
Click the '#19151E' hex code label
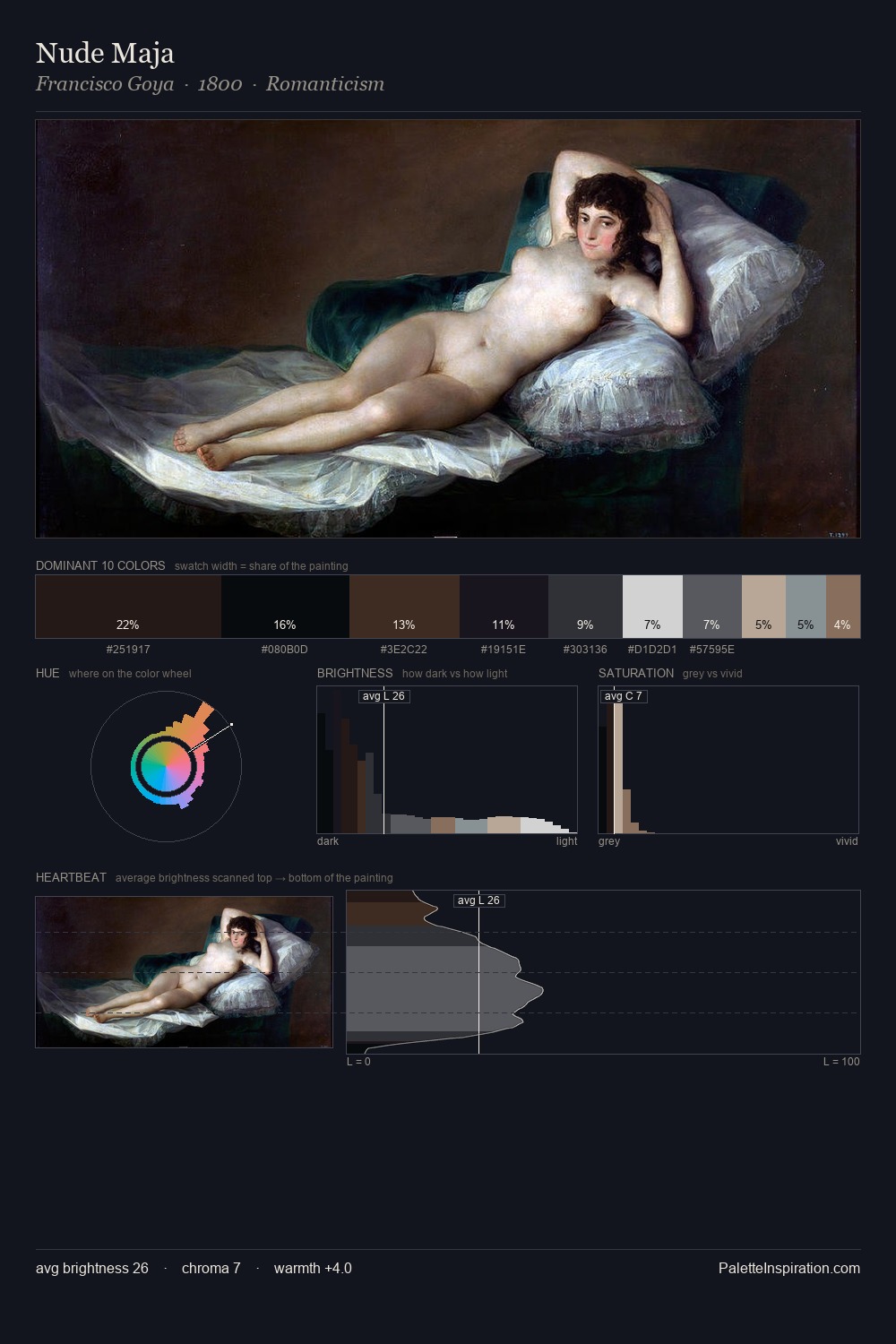point(504,650)
